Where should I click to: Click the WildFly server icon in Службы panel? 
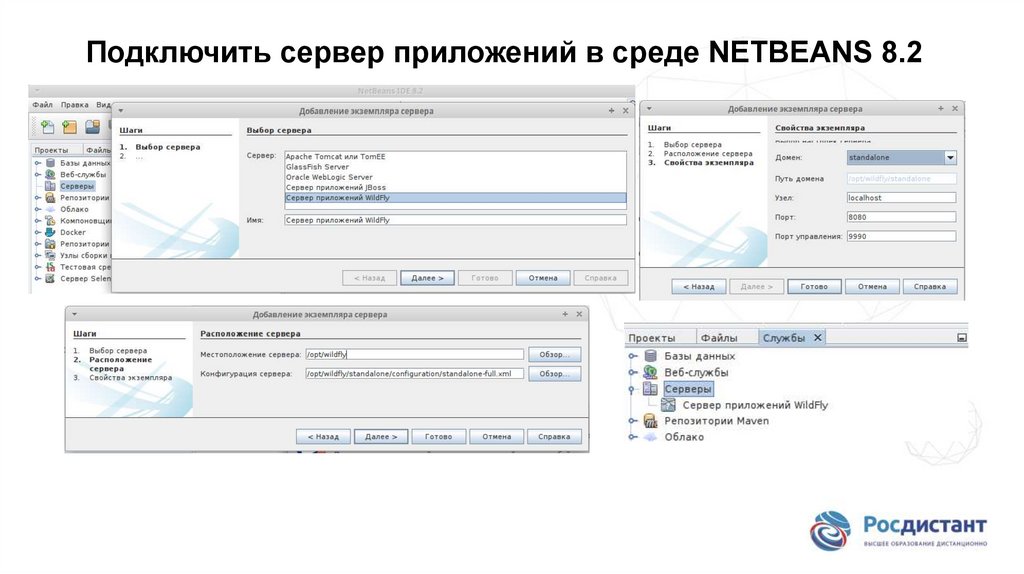point(668,405)
